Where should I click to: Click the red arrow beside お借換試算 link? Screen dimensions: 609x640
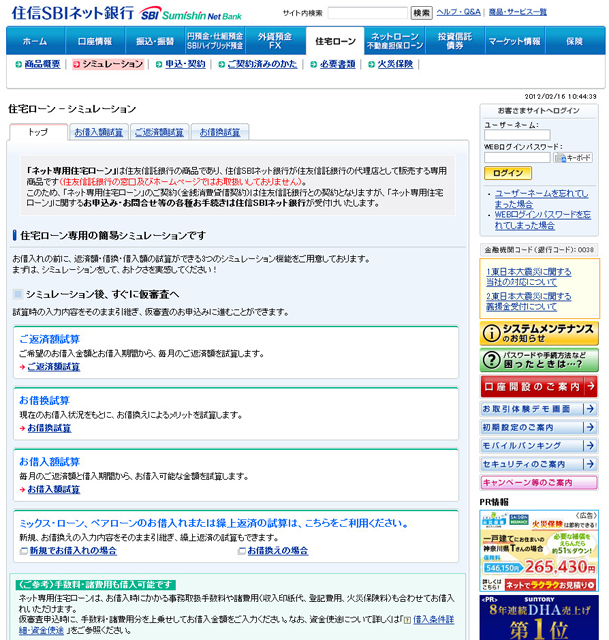tap(22, 428)
